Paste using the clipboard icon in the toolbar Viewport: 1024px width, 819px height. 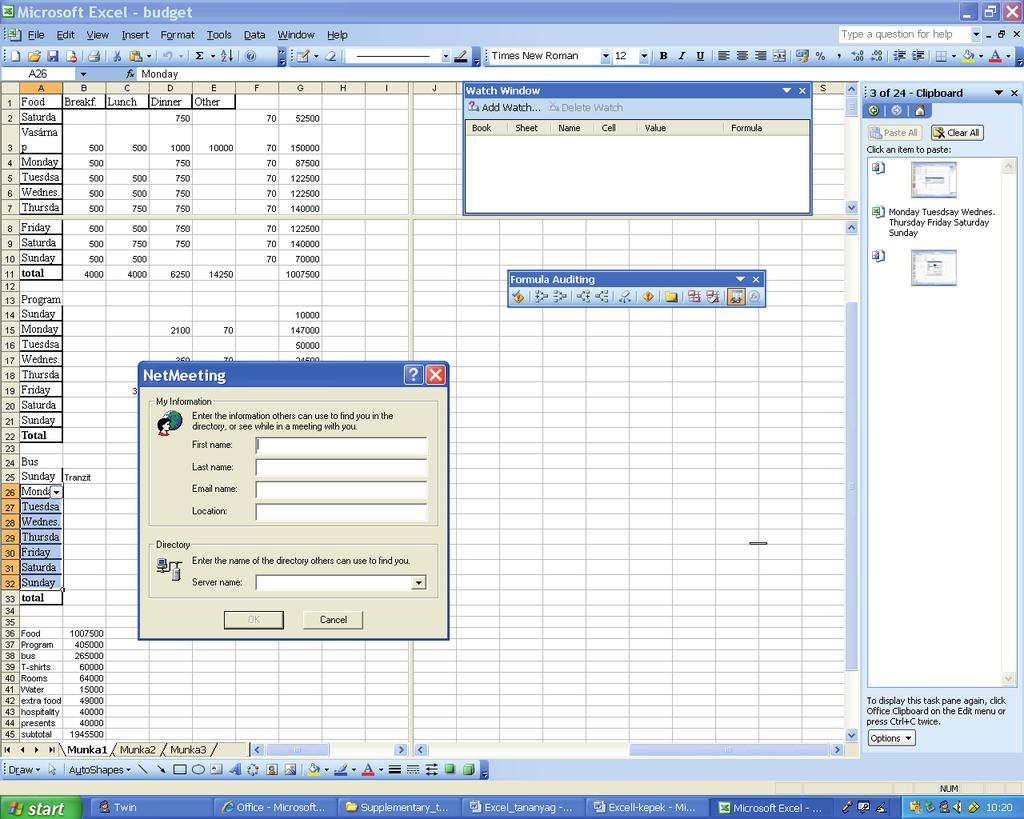tap(136, 56)
